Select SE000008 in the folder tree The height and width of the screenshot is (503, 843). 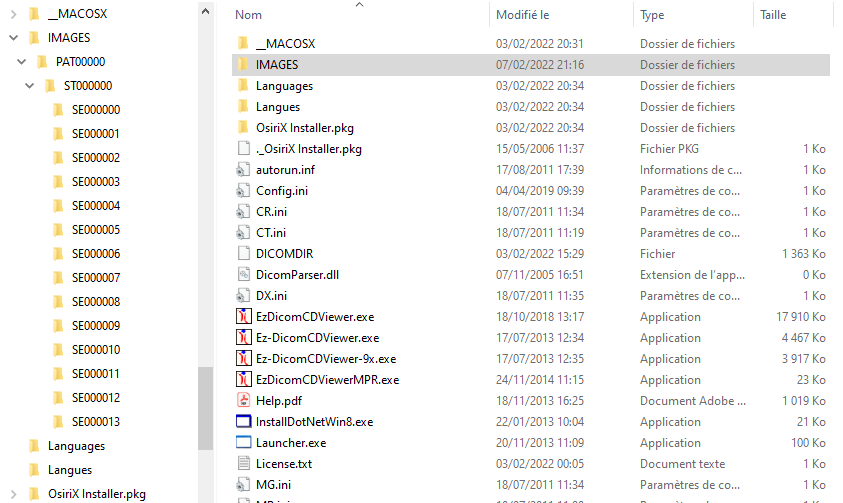96,301
